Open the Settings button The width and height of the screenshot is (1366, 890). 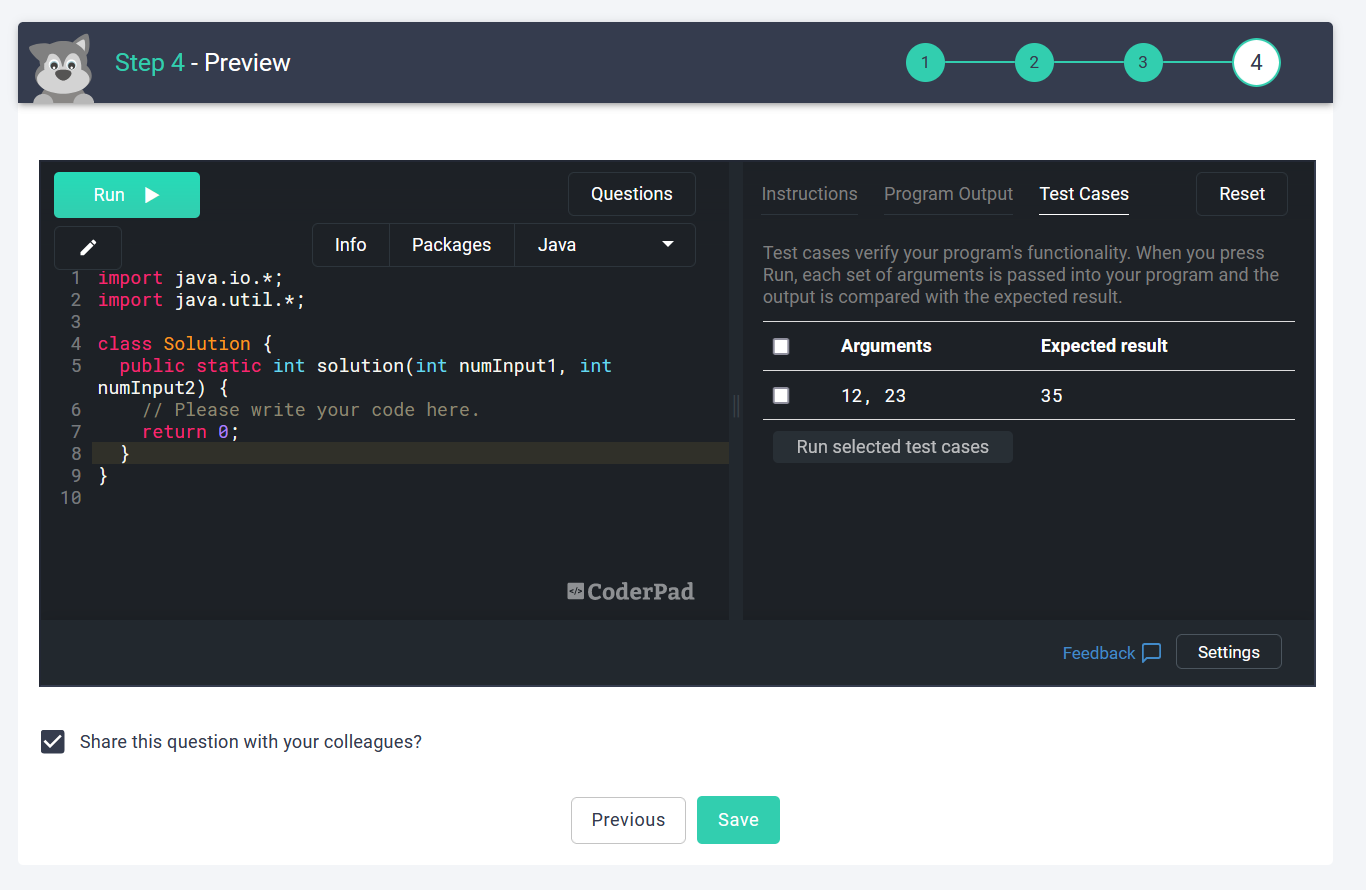pyautogui.click(x=1229, y=652)
